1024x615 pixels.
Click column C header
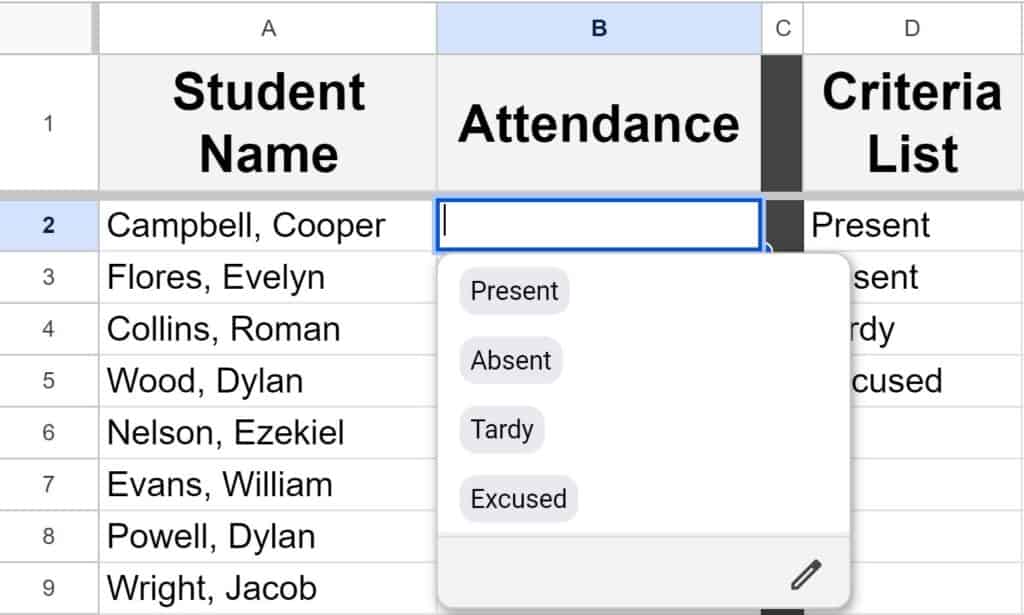pos(782,29)
